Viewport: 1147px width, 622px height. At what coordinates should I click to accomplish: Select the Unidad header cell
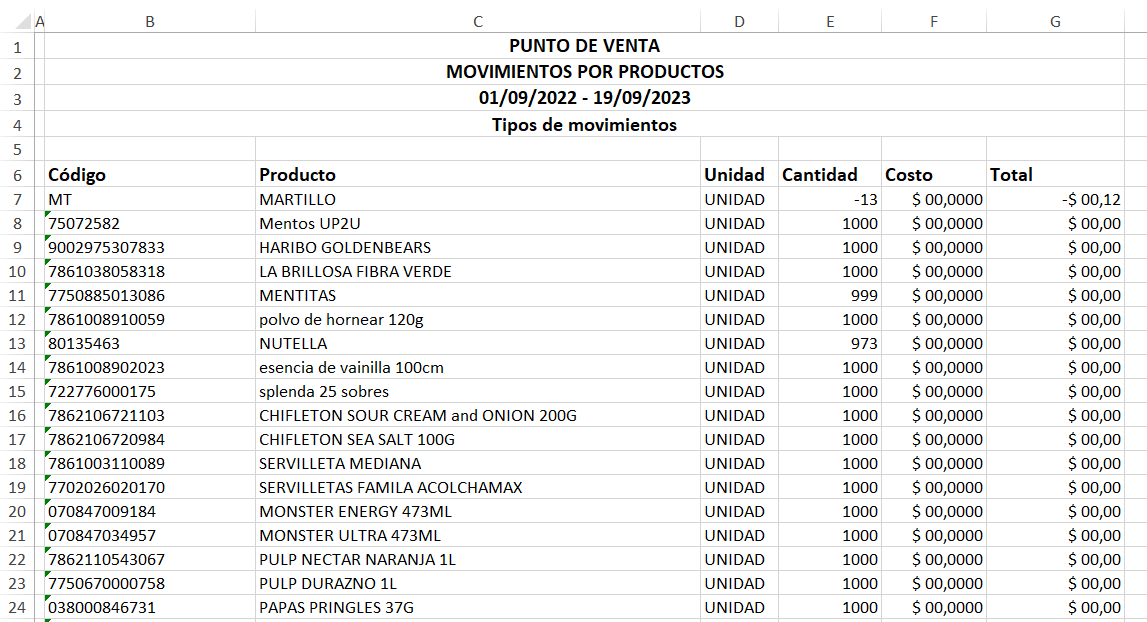coord(740,174)
